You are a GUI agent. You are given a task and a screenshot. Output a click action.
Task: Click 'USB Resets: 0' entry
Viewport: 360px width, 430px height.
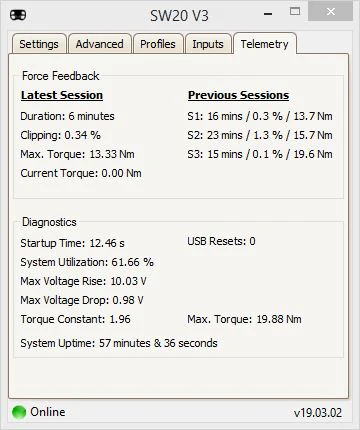pos(221,241)
